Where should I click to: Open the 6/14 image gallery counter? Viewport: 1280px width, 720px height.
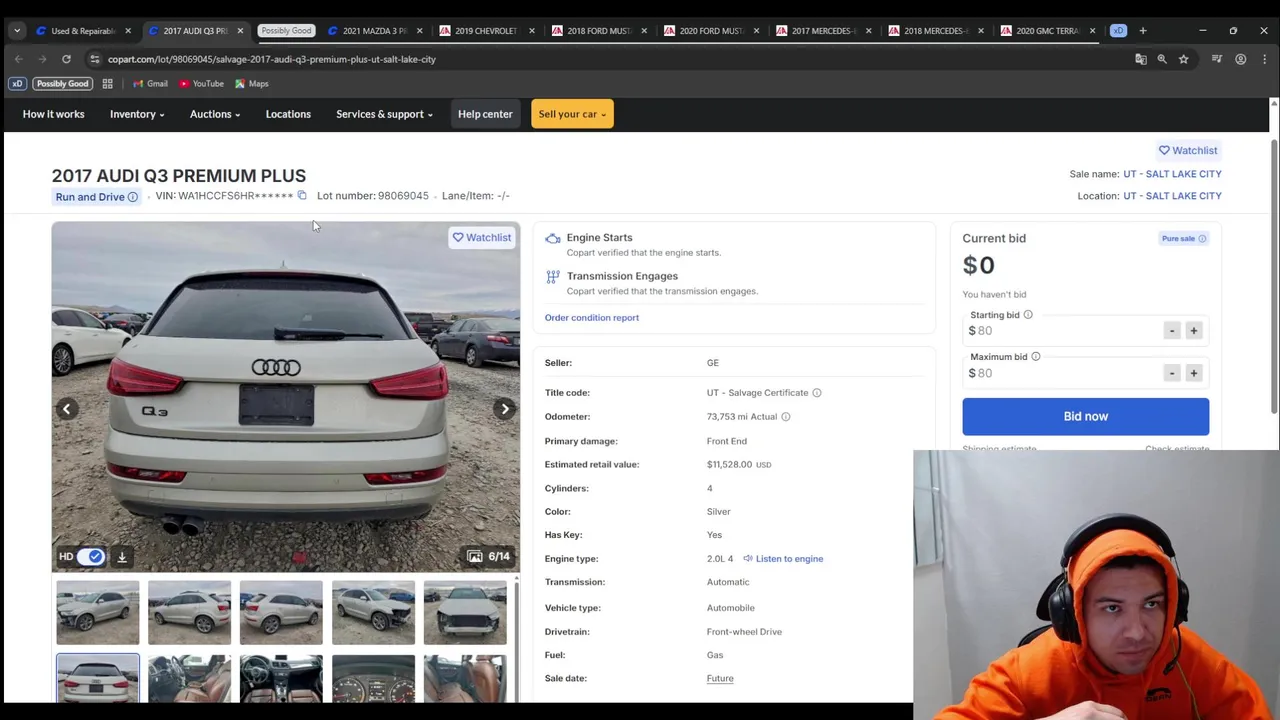pos(488,556)
